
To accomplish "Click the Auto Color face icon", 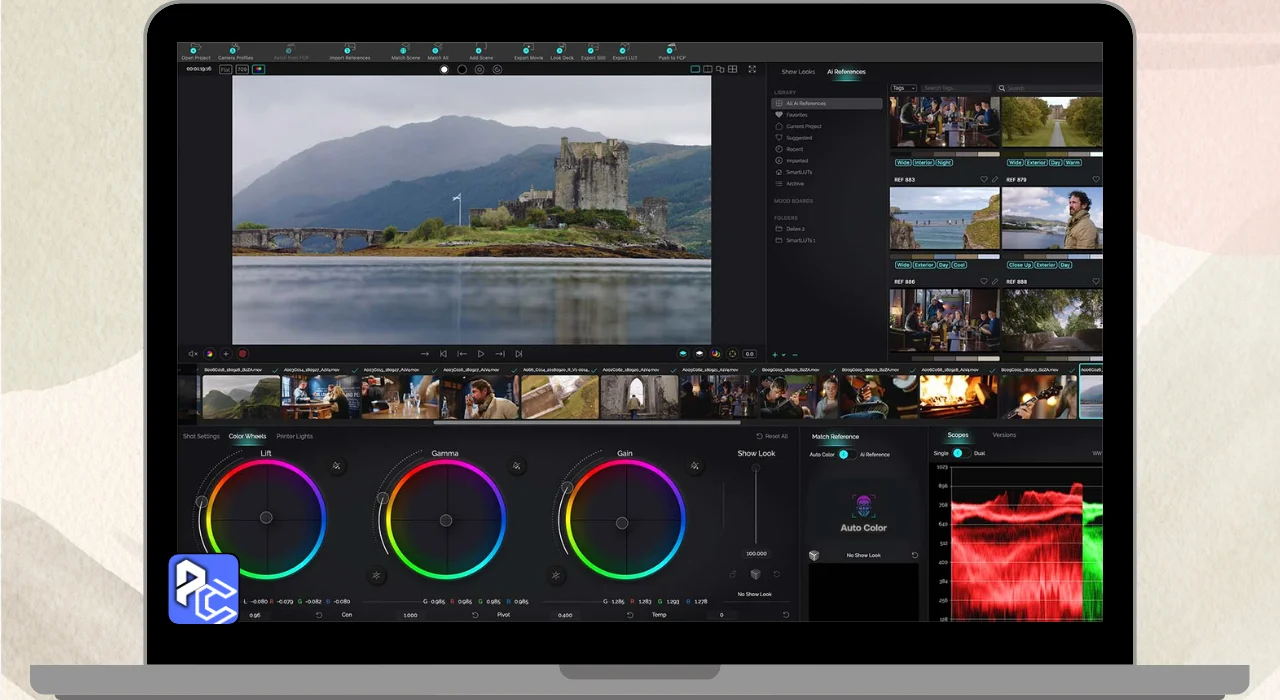I will 863,505.
